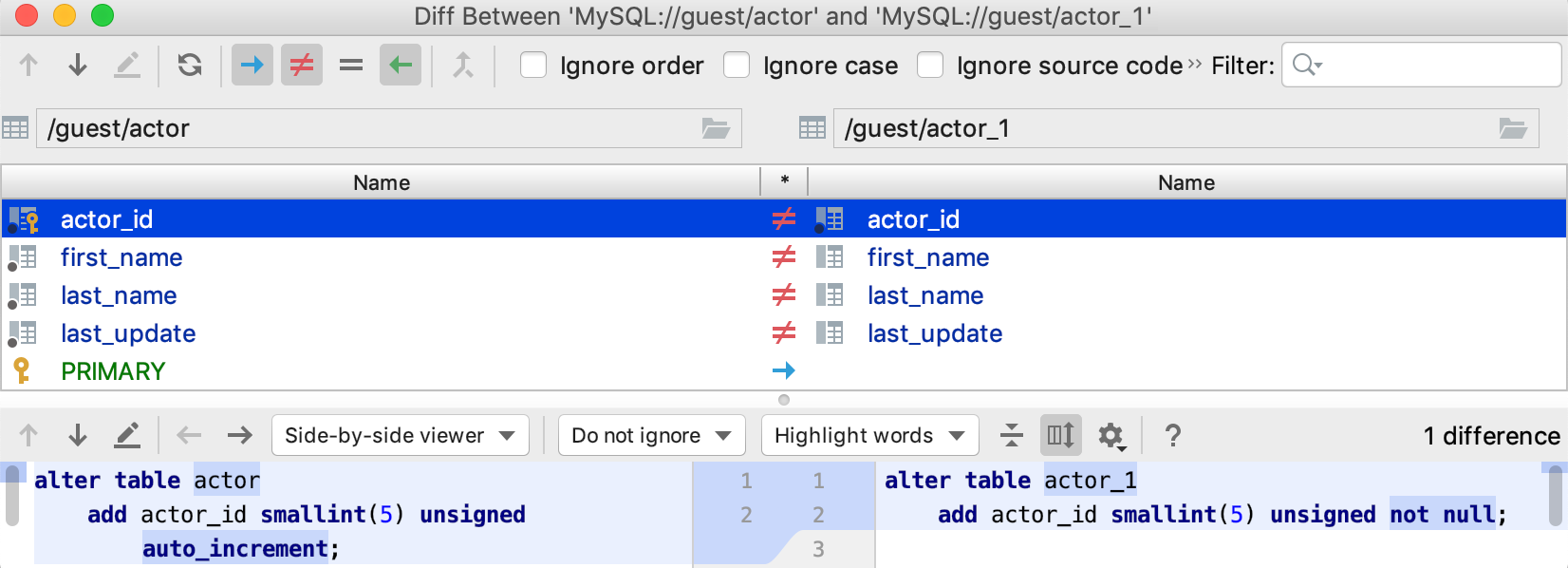Click the merge/migrate arrow icon
The width and height of the screenshot is (1568, 568).
(462, 66)
